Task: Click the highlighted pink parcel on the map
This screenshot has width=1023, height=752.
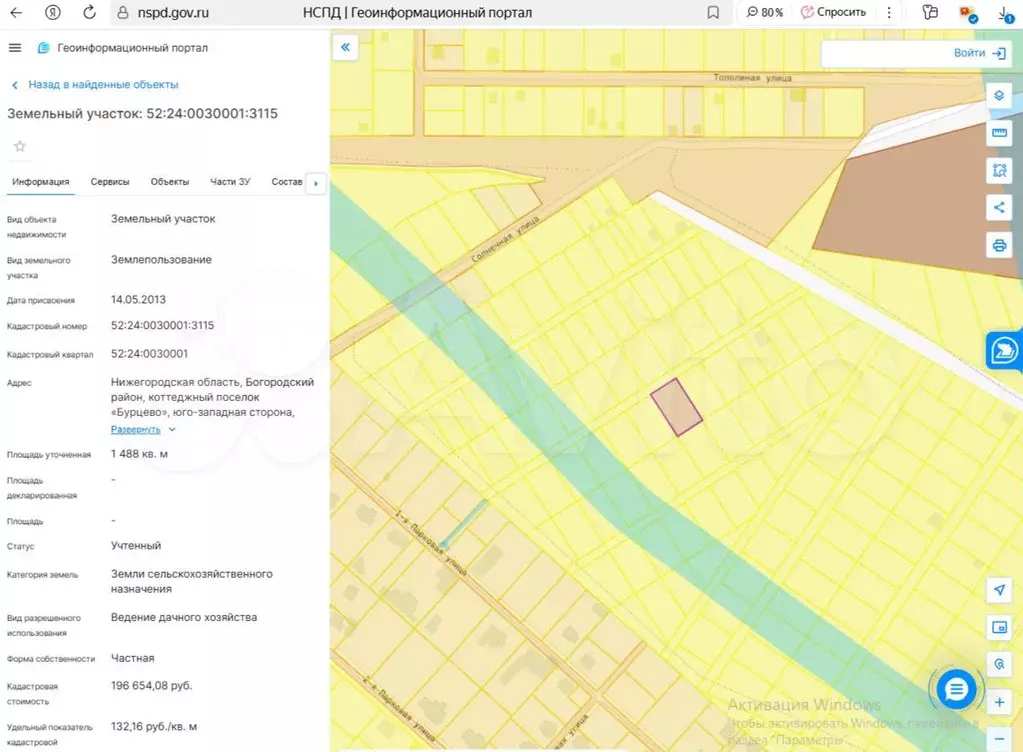Action: (677, 407)
